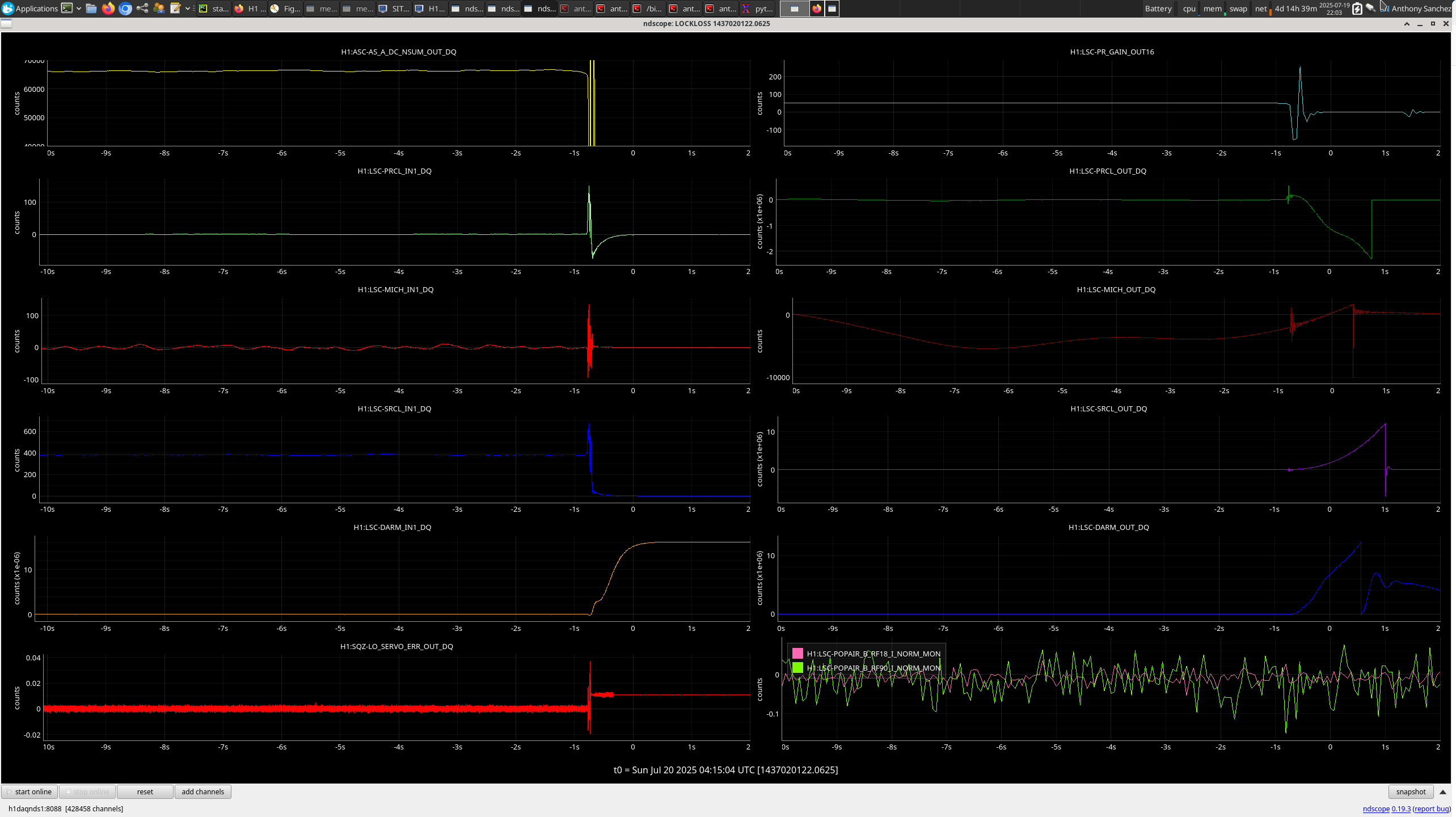Click the network connection tray icon

pos(1370,9)
